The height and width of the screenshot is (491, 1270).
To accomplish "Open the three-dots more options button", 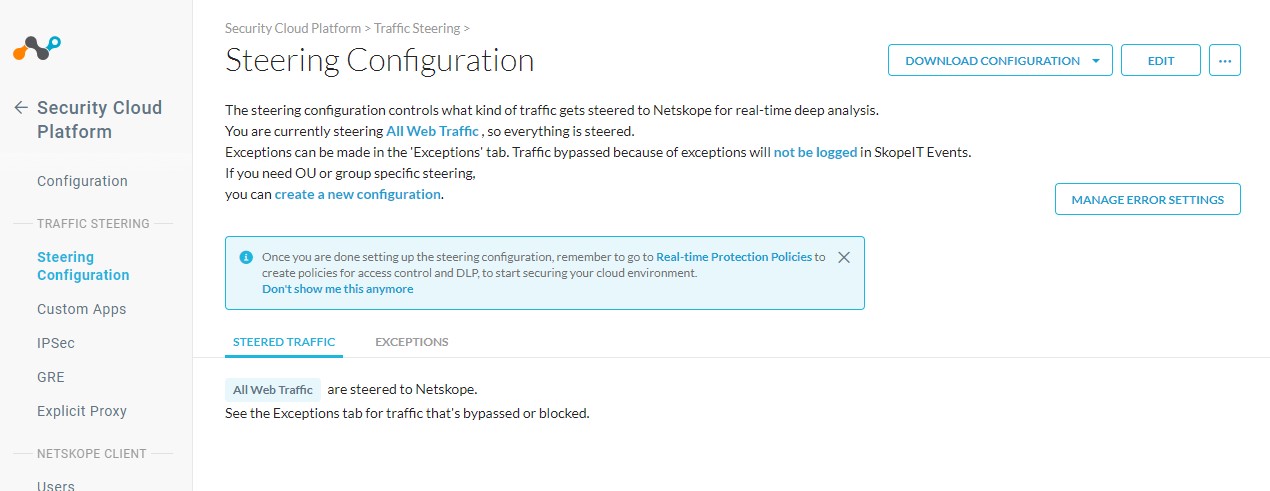I will (1224, 60).
